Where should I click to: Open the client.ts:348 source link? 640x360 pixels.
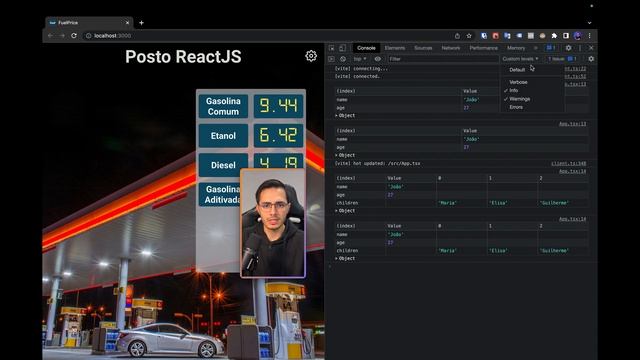(x=569, y=163)
